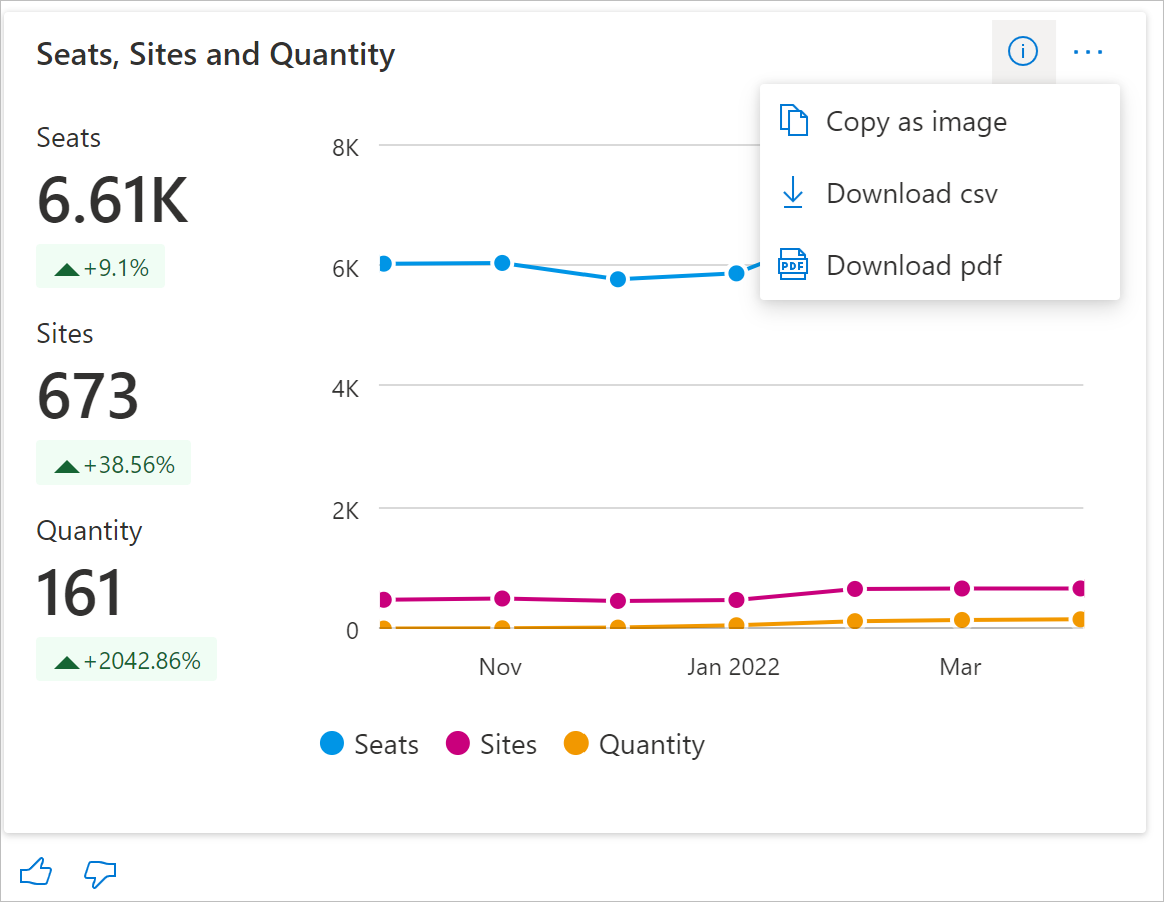Click the Seats data point above Nov
The width and height of the screenshot is (1164, 902).
tap(502, 263)
